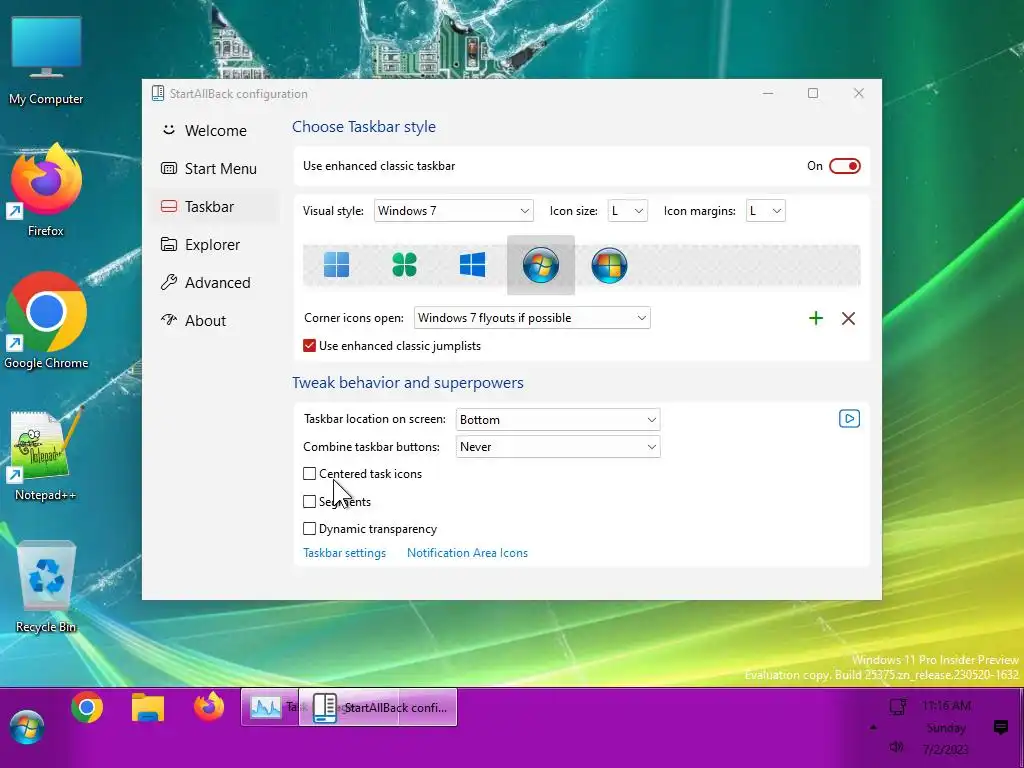Open Corner icons open dropdown

(532, 317)
